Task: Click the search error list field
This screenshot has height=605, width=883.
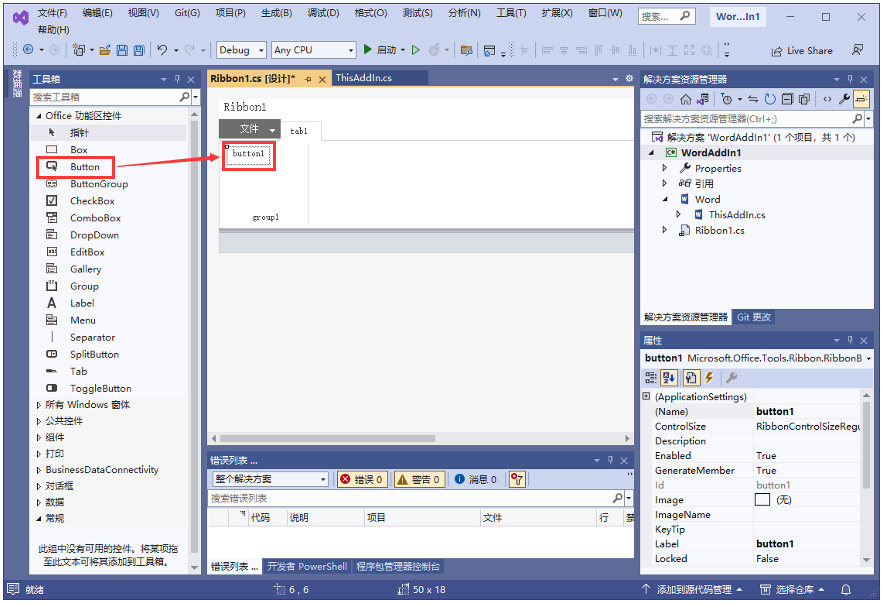Action: click(x=411, y=499)
